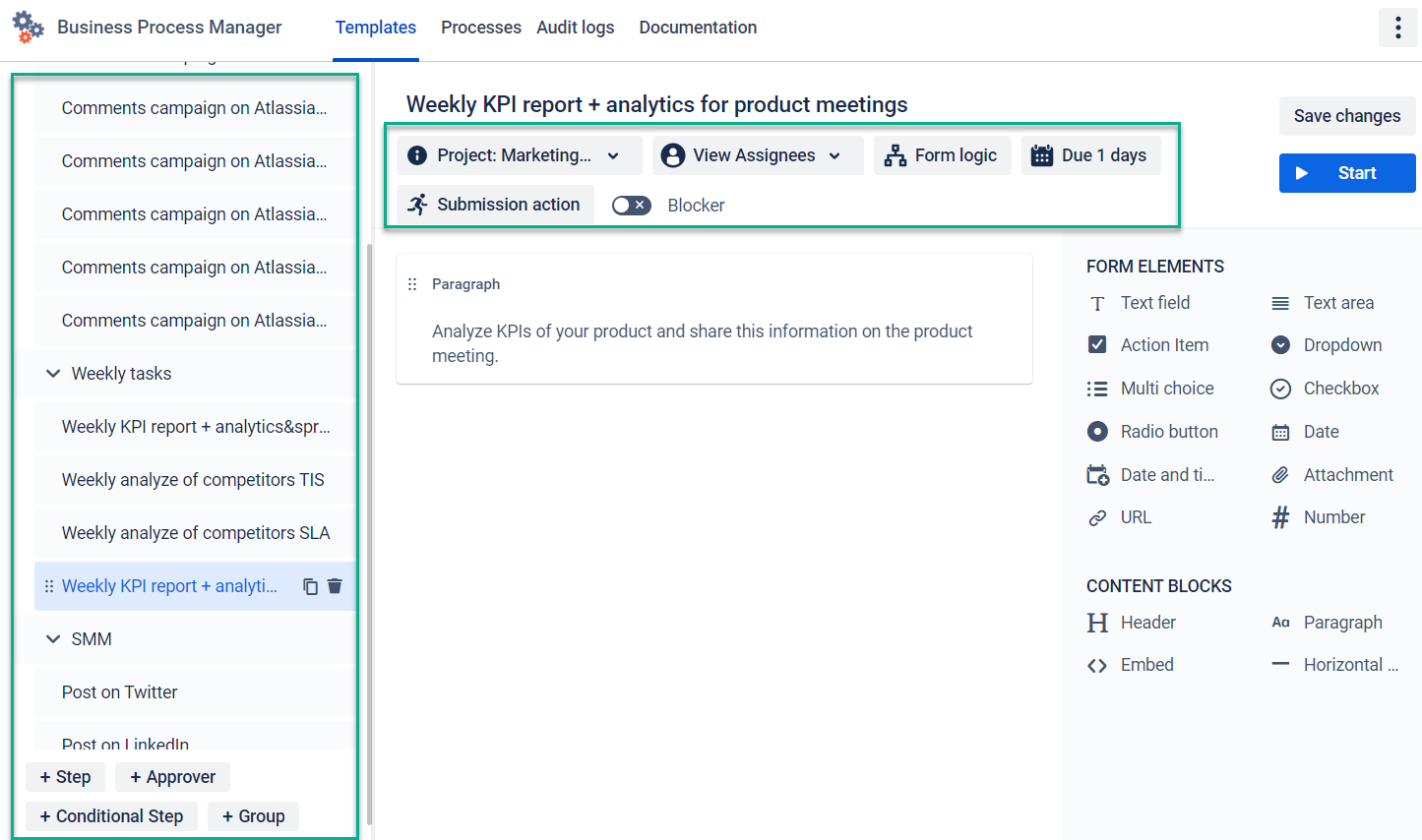Click the Paragraph block drag handle
This screenshot has width=1422, height=840.
(412, 284)
